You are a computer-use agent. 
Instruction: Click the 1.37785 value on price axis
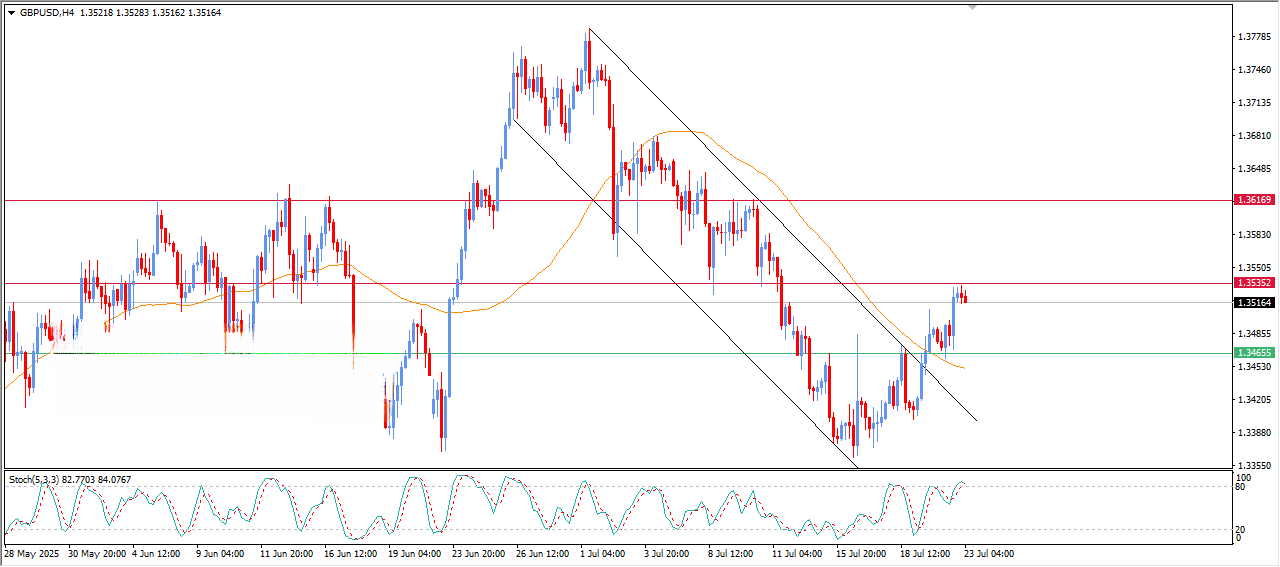click(x=1254, y=37)
